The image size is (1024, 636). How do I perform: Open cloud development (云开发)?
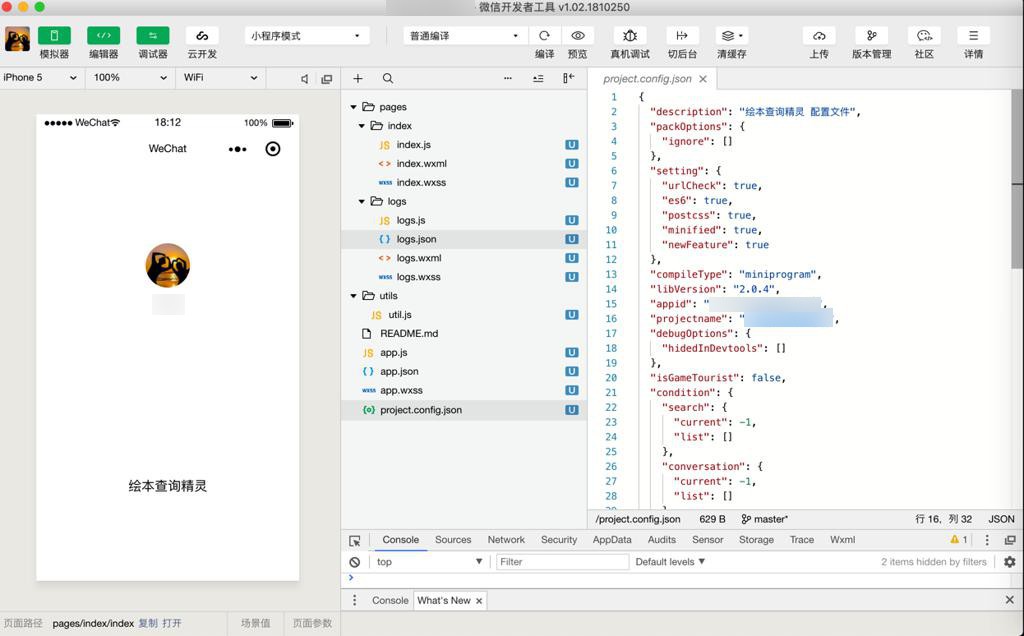pyautogui.click(x=202, y=36)
